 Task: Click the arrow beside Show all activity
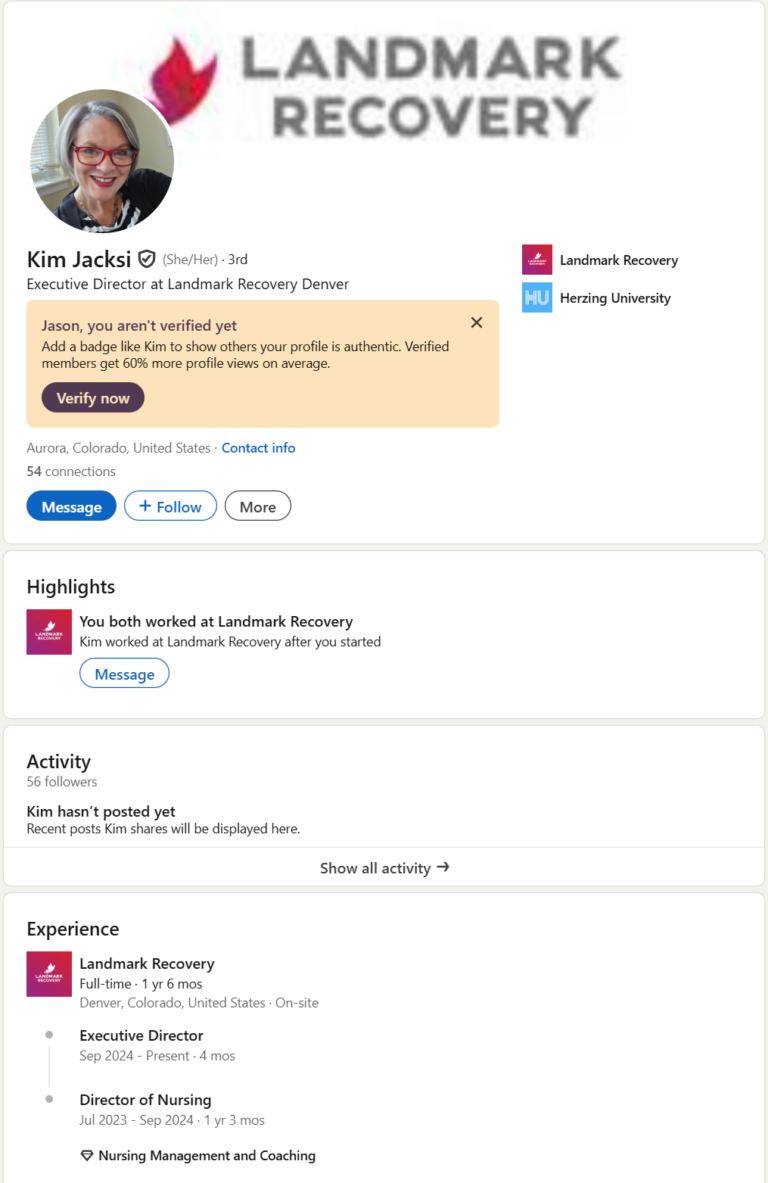click(443, 867)
